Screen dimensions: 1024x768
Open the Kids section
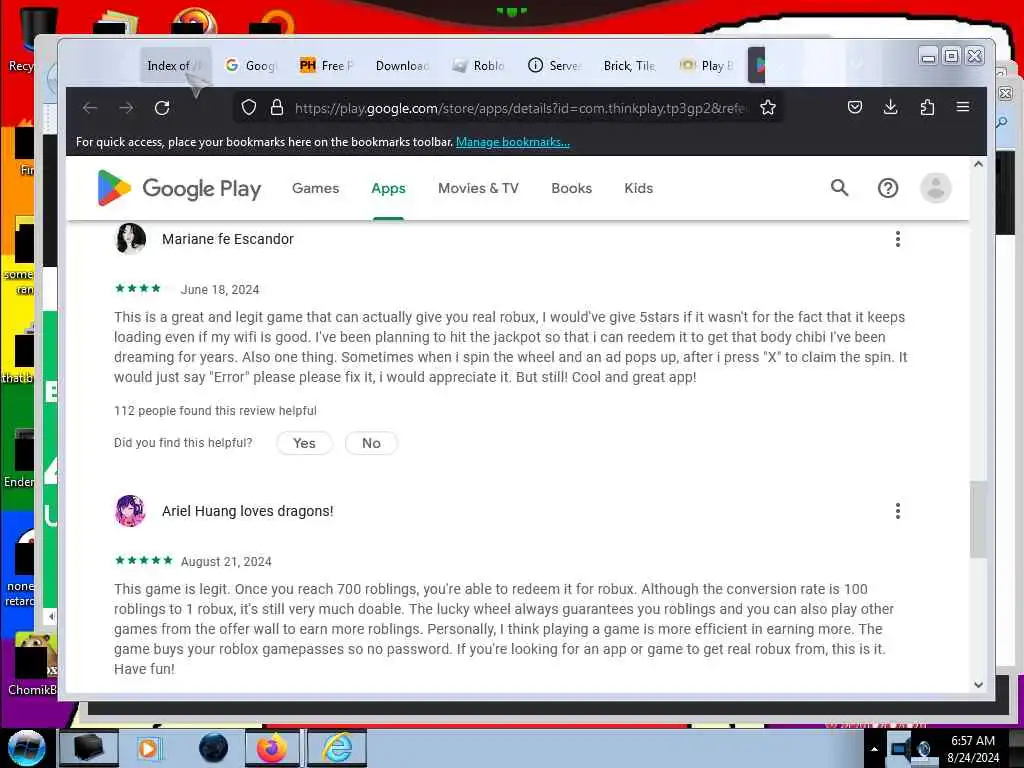639,188
